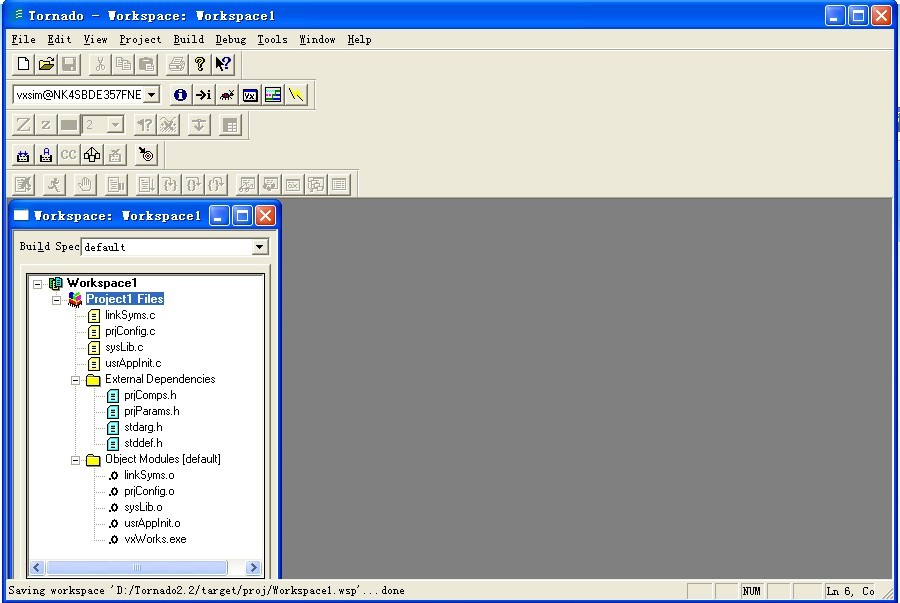Launch the debugger bug icon

coord(227,95)
